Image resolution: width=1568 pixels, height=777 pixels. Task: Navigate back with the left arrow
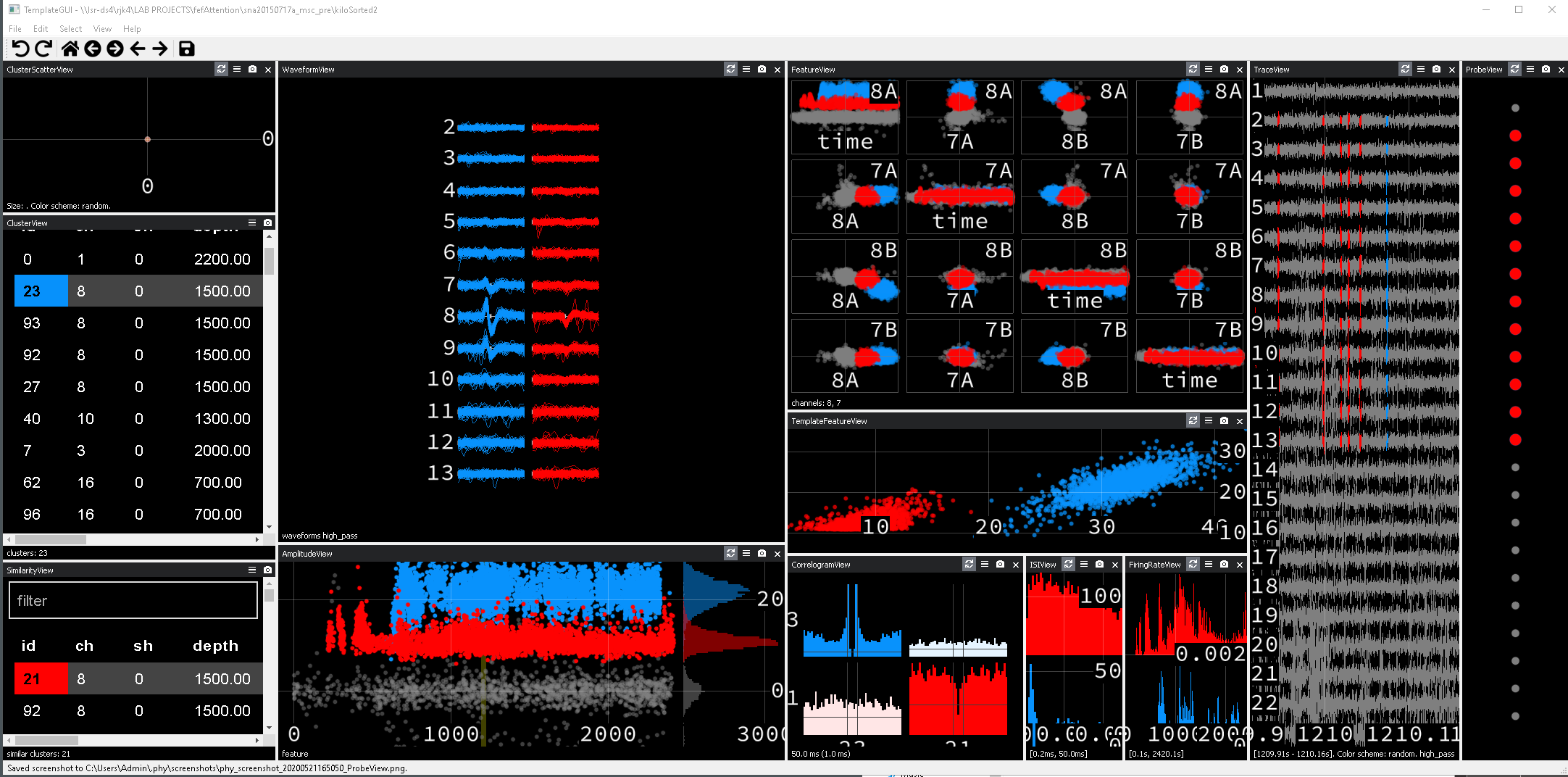click(138, 49)
